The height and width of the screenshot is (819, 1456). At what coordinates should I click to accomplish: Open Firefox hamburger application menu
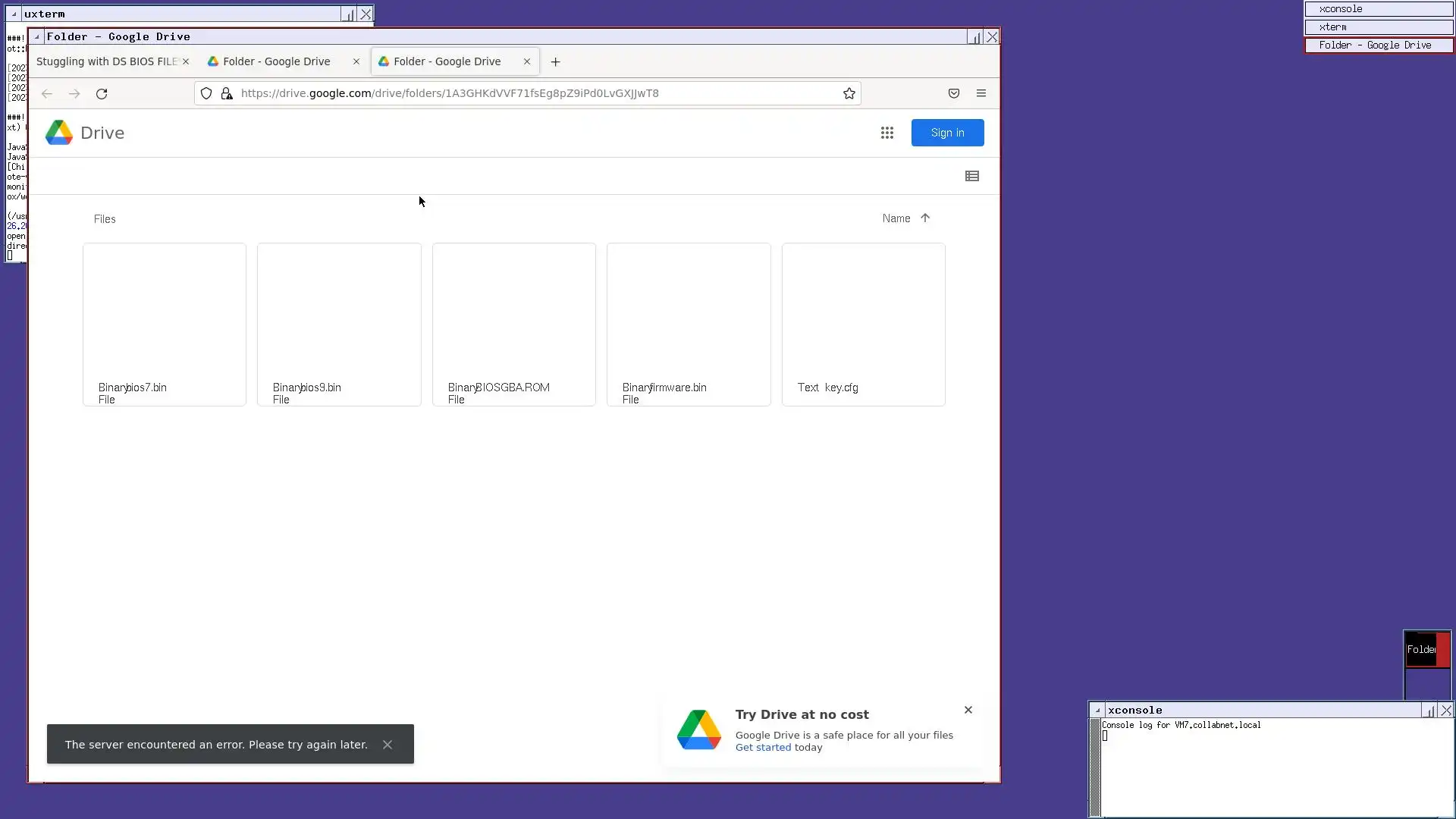point(981,93)
